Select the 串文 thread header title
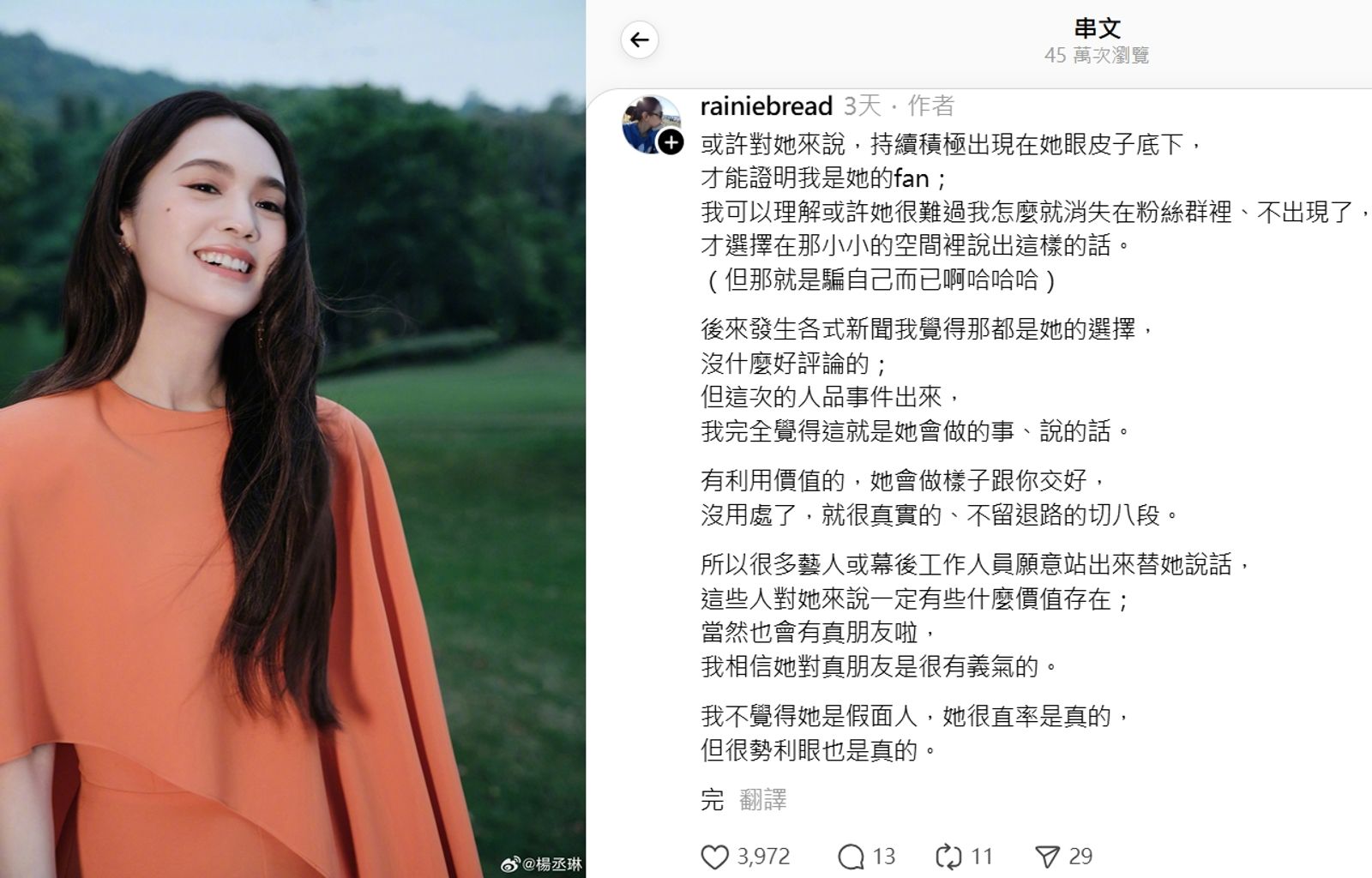Image resolution: width=1372 pixels, height=878 pixels. click(x=1097, y=28)
